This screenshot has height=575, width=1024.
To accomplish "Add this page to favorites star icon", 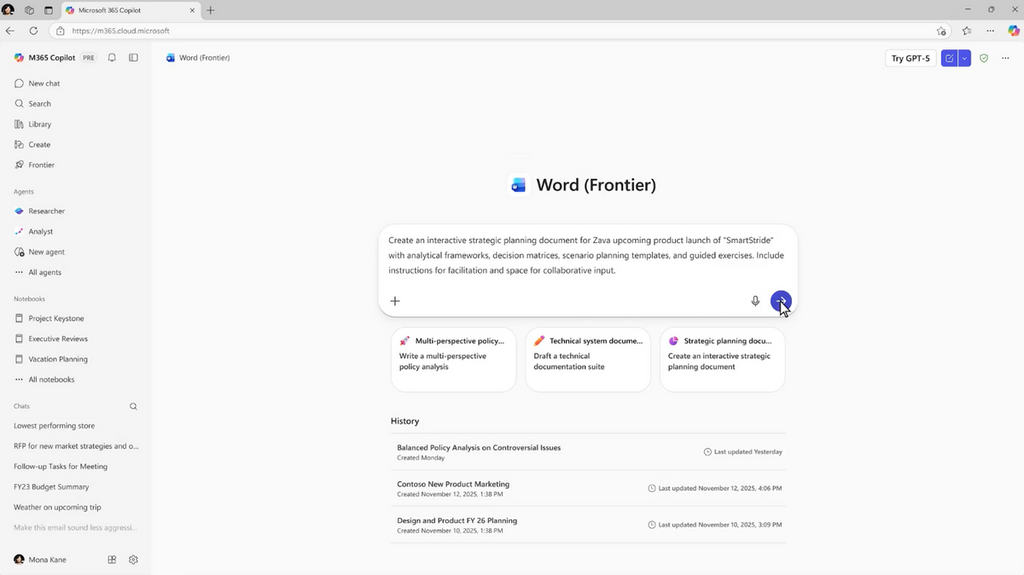I will (941, 31).
